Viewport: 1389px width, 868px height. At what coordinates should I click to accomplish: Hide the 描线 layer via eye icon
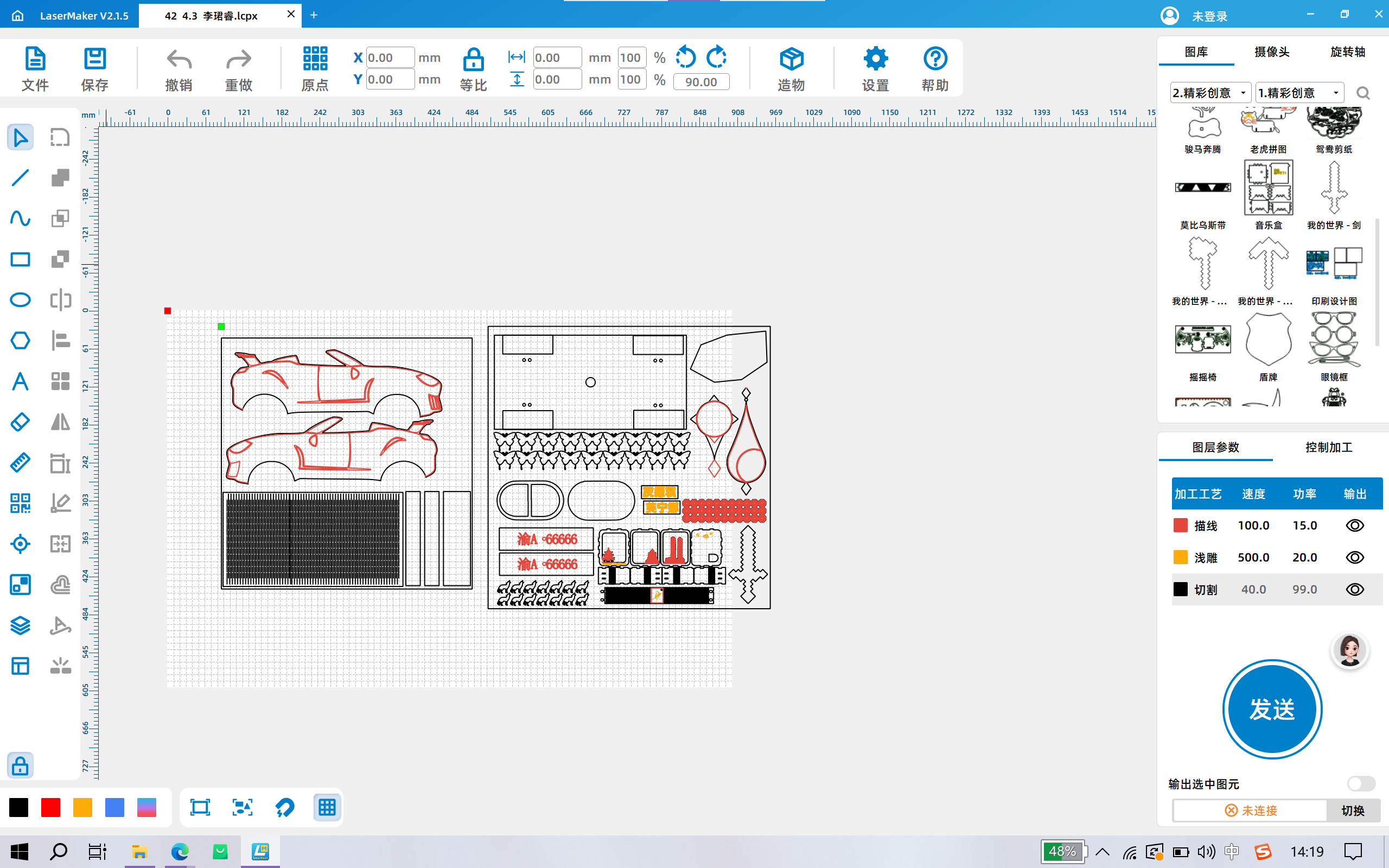pos(1355,526)
